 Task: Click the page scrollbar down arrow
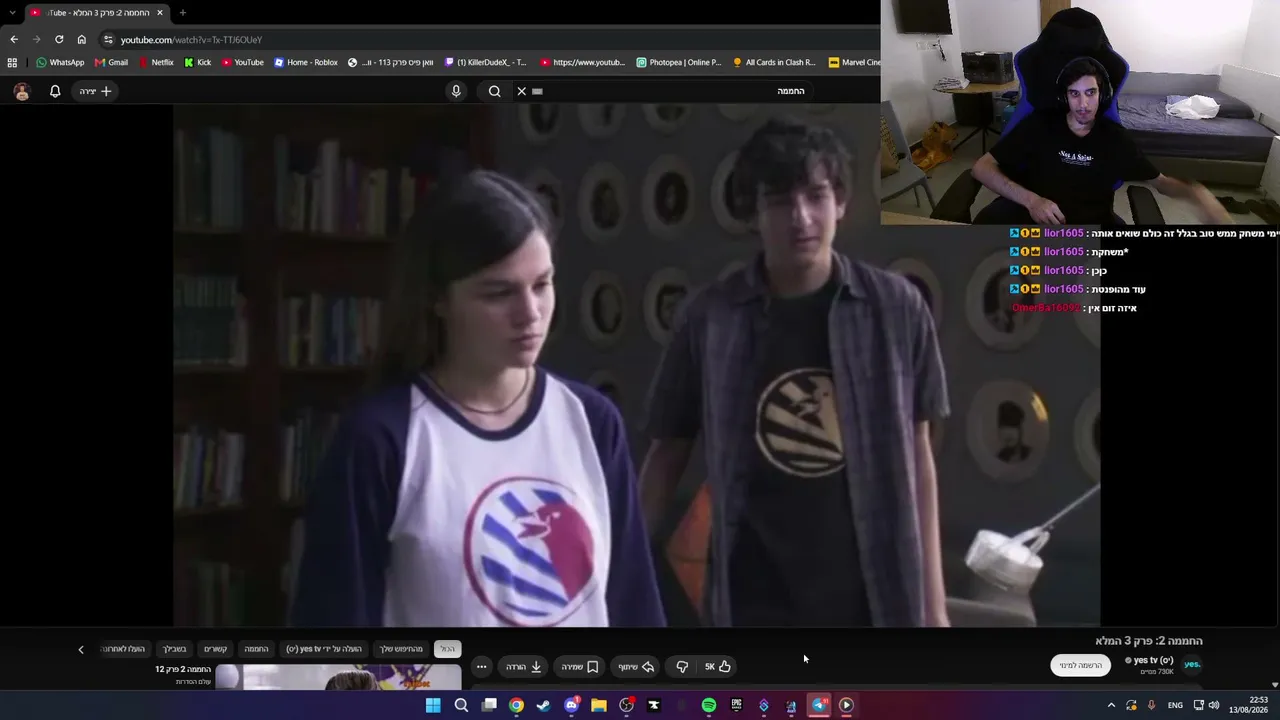pos(1274,685)
